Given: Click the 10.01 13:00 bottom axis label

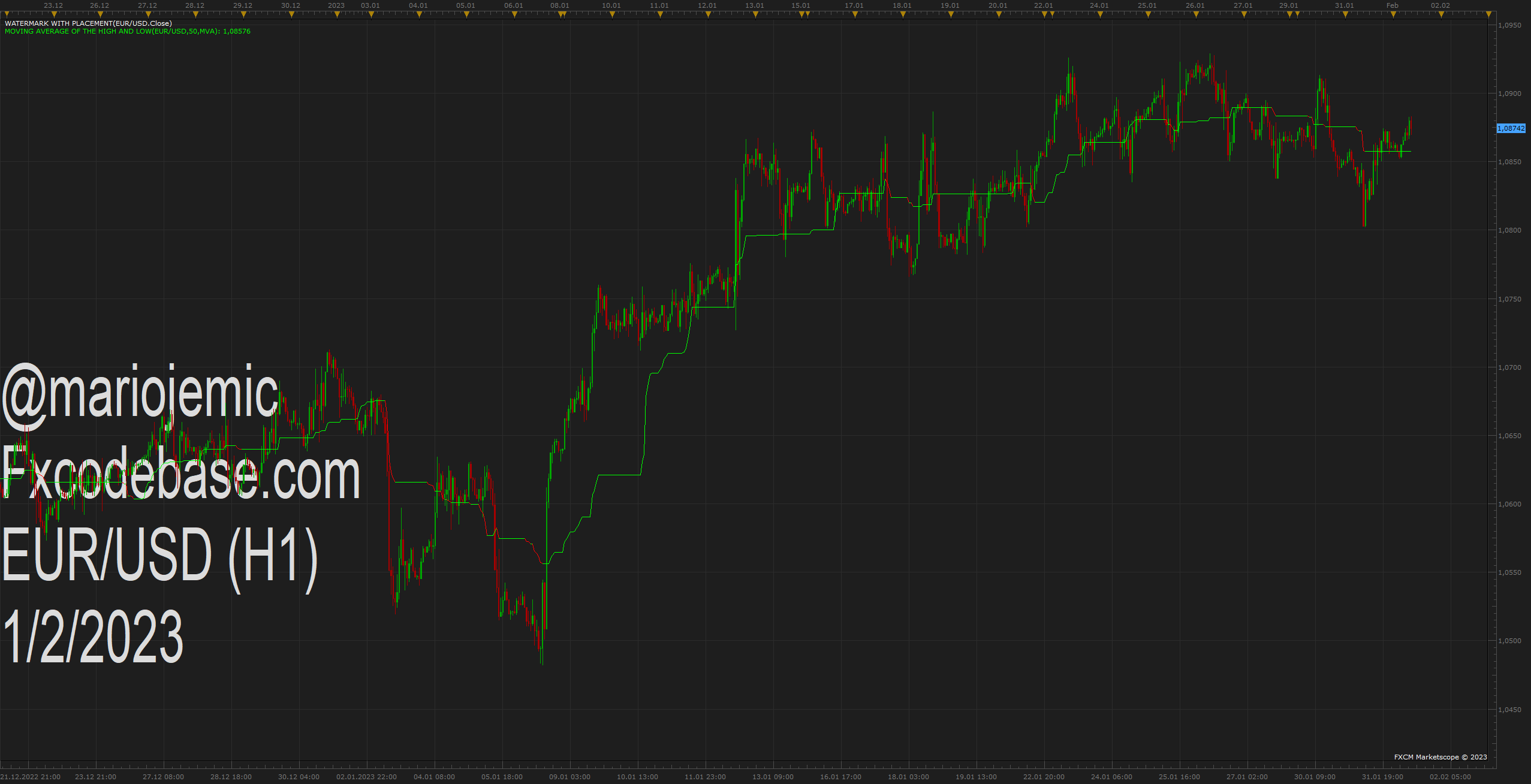Looking at the screenshot, I should (638, 777).
